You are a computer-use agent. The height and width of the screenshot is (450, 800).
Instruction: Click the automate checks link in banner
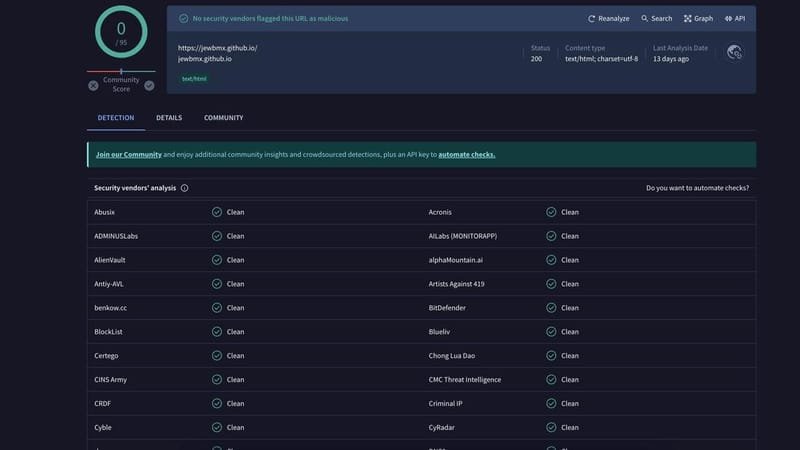coord(466,155)
